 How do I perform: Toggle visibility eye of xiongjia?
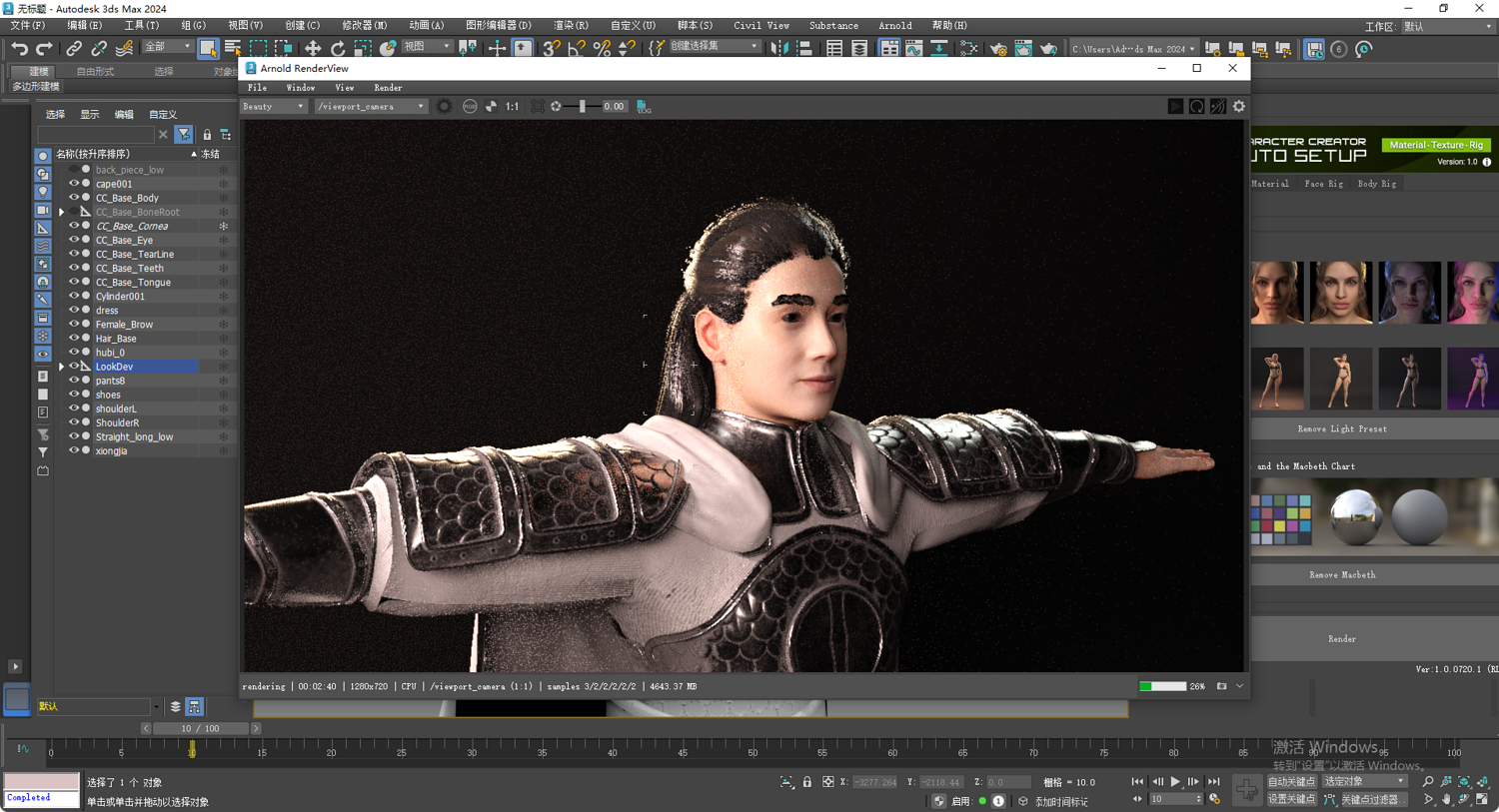[x=73, y=450]
